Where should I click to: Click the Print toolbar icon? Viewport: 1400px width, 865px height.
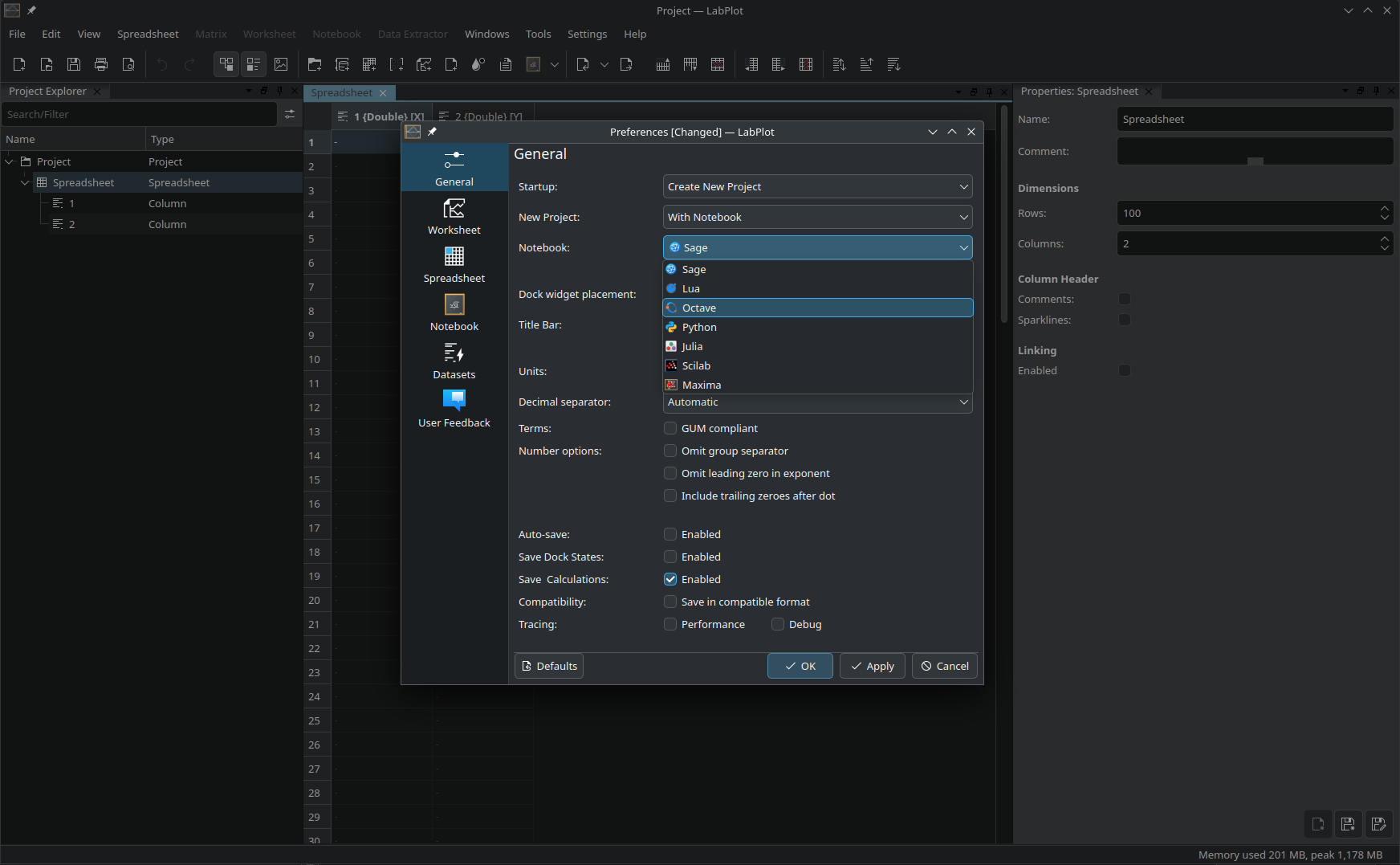coord(100,64)
